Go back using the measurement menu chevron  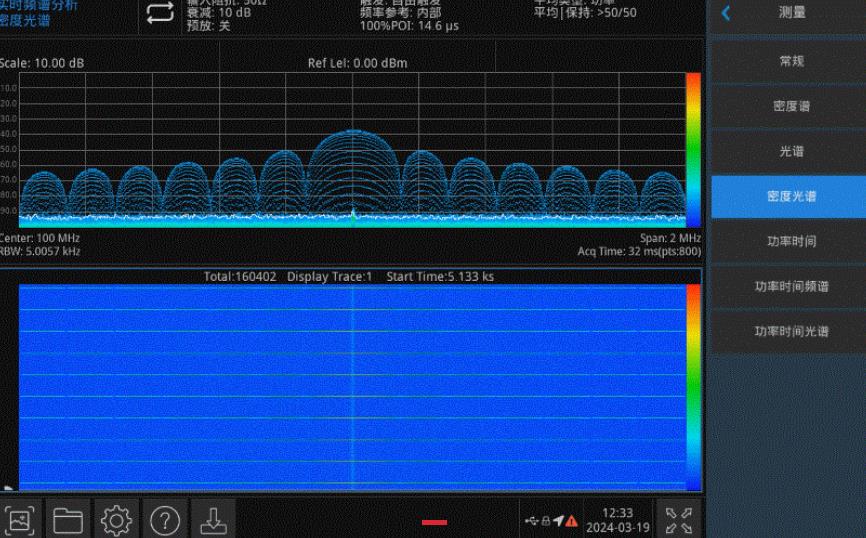point(727,14)
